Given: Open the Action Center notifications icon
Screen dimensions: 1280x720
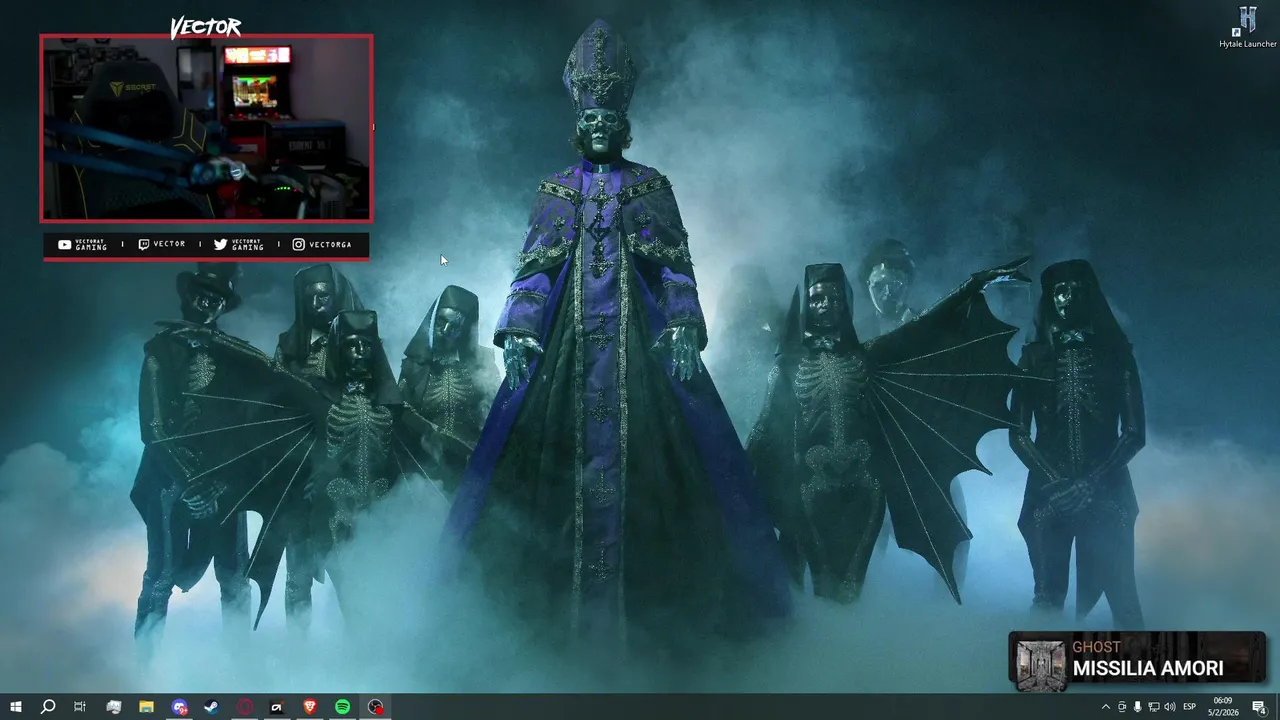Looking at the screenshot, I should (x=1259, y=707).
